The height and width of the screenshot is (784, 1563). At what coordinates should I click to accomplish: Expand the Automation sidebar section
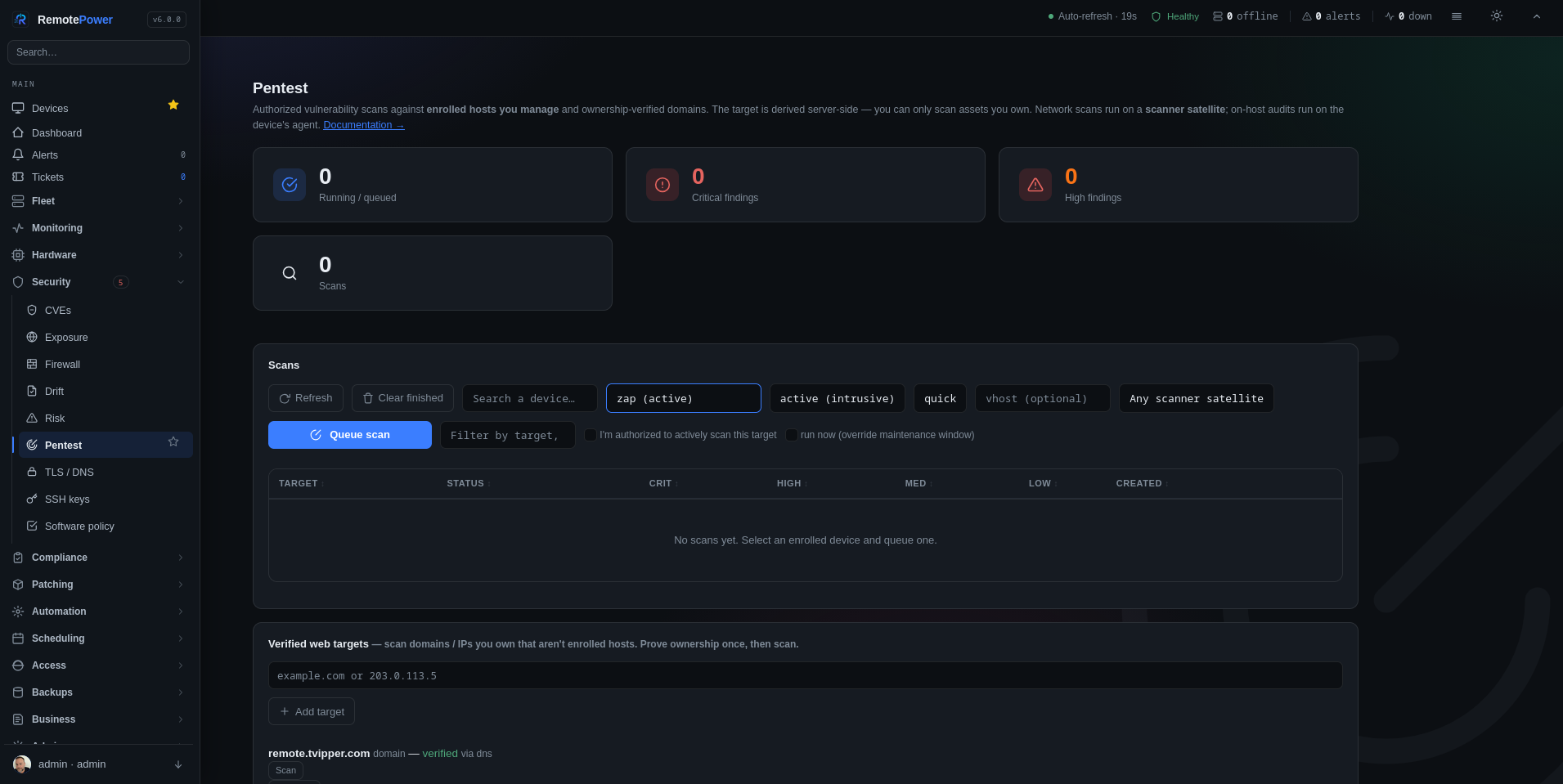[98, 612]
